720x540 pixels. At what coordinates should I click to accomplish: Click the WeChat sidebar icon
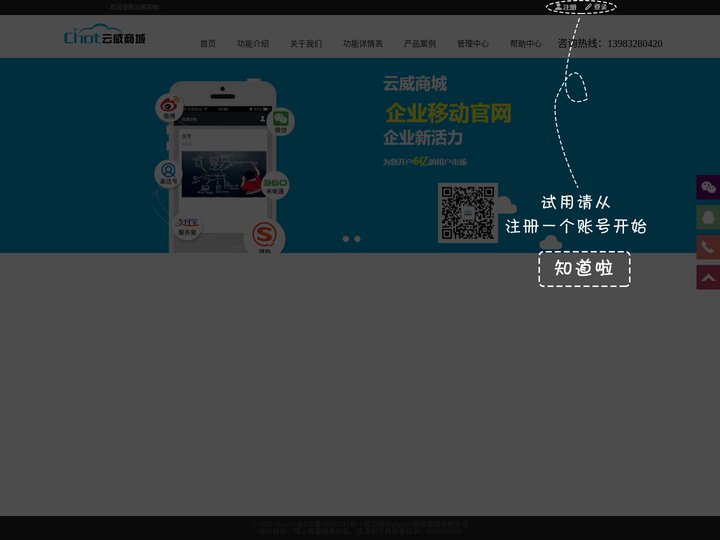(x=708, y=187)
